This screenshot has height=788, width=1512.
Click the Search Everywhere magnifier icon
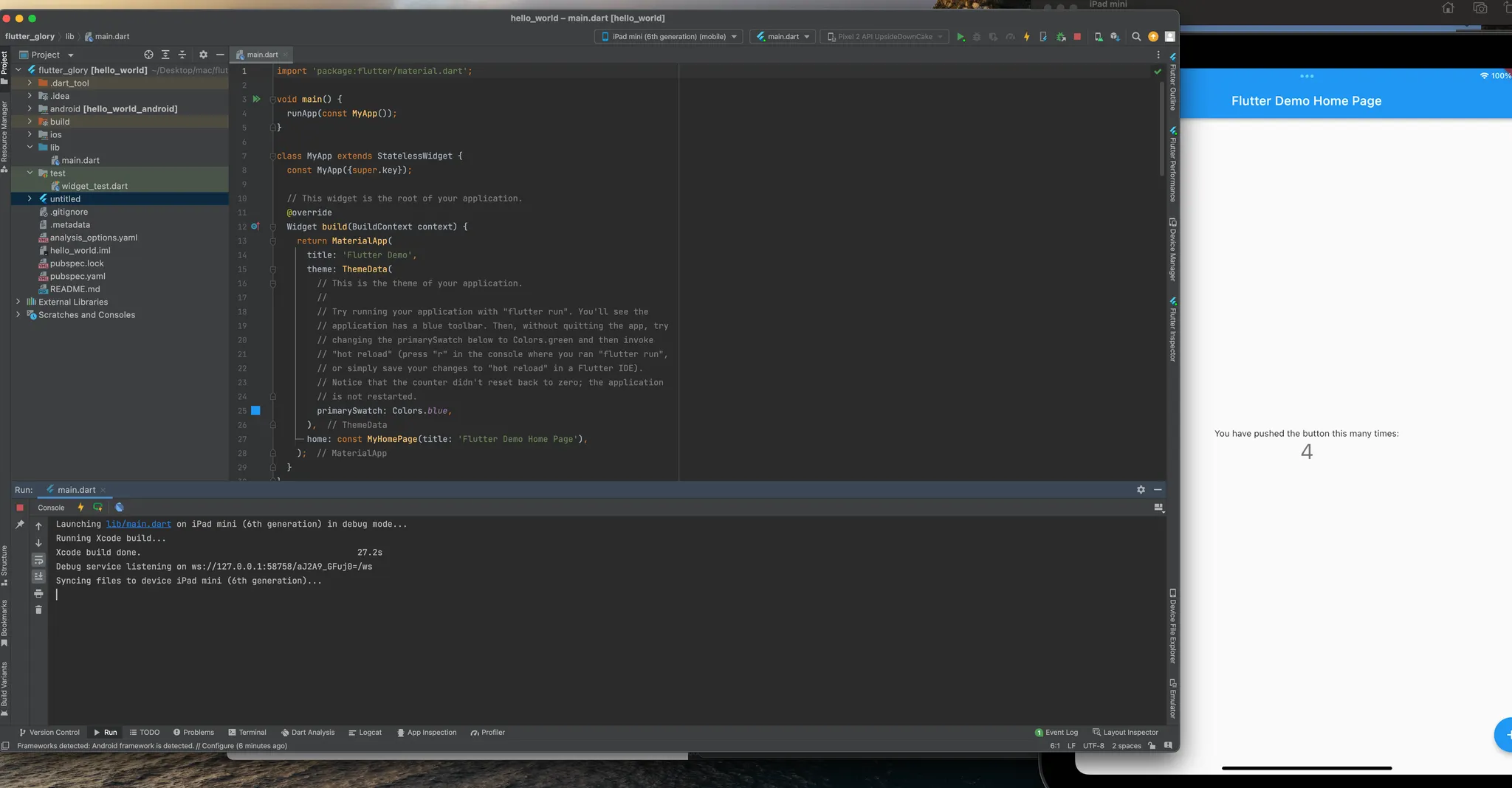[x=1136, y=37]
